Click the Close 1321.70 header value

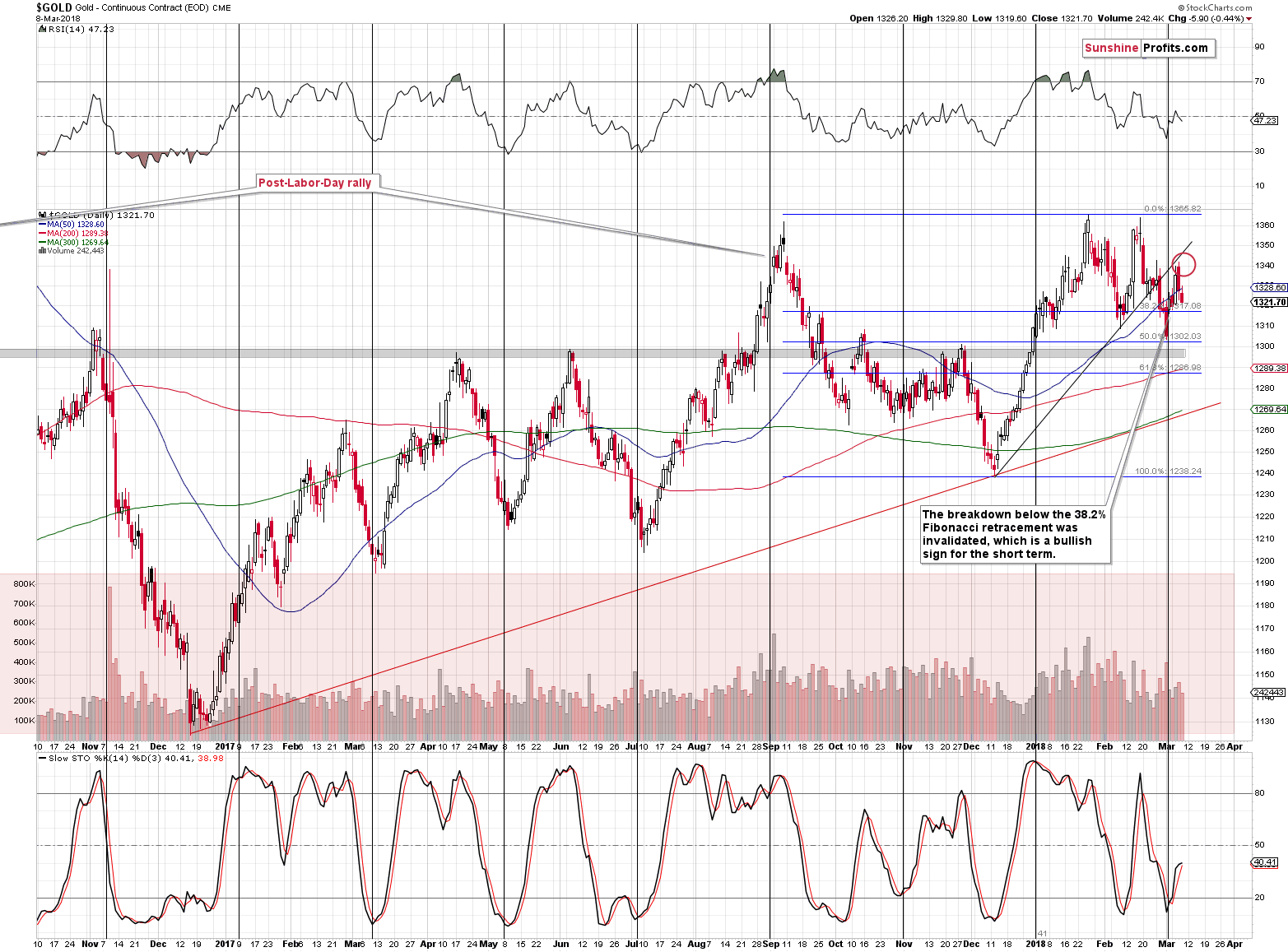click(1062, 18)
